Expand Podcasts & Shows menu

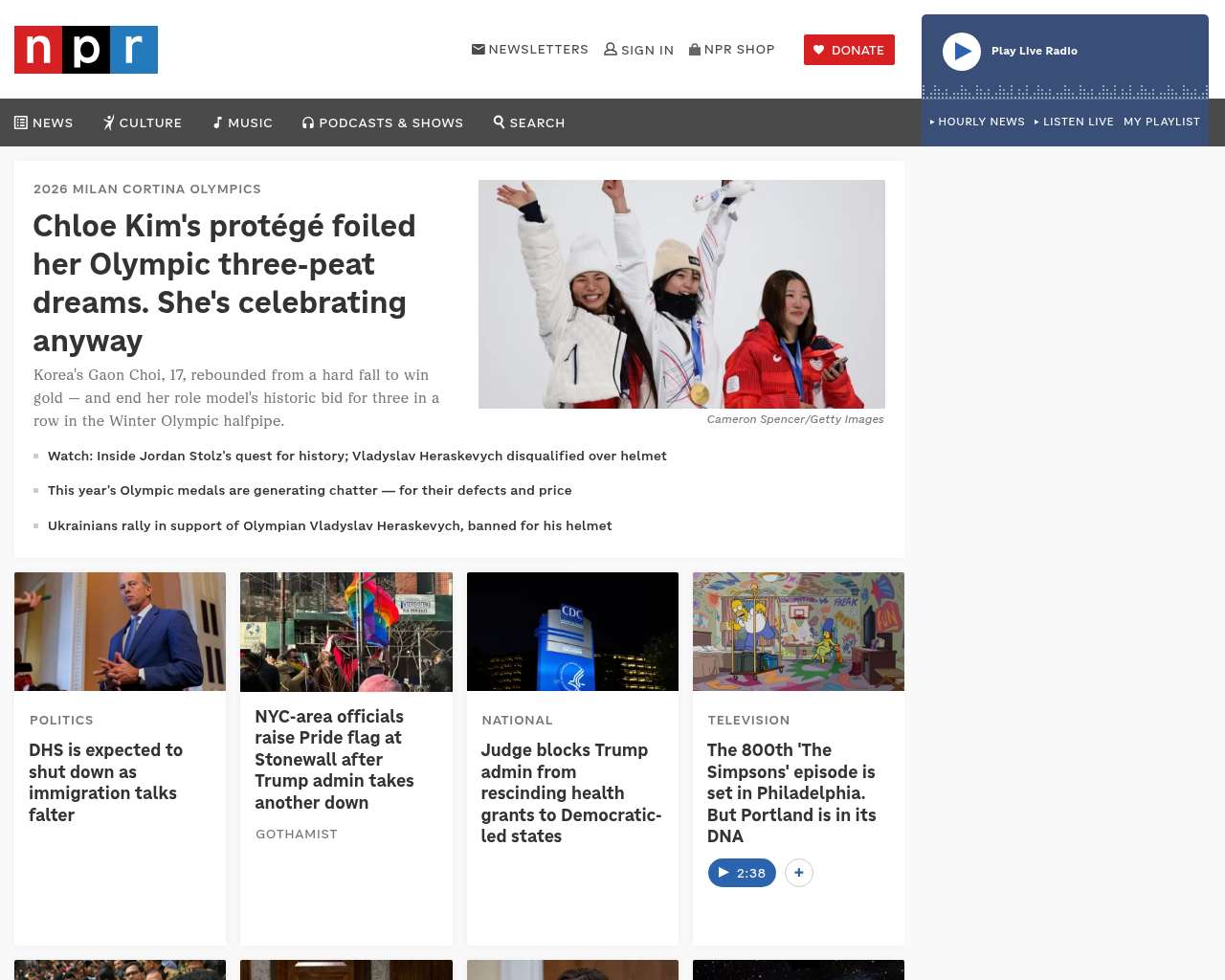point(383,122)
